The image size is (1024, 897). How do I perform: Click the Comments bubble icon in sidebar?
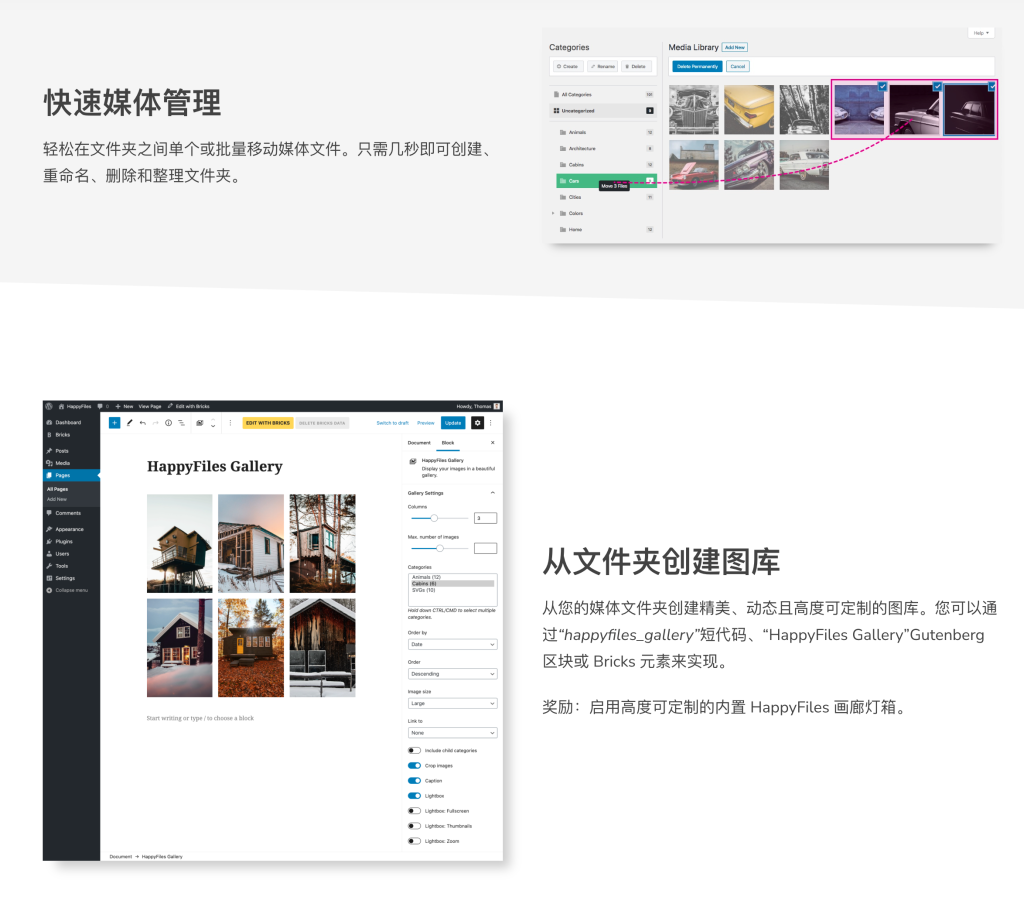[x=49, y=513]
